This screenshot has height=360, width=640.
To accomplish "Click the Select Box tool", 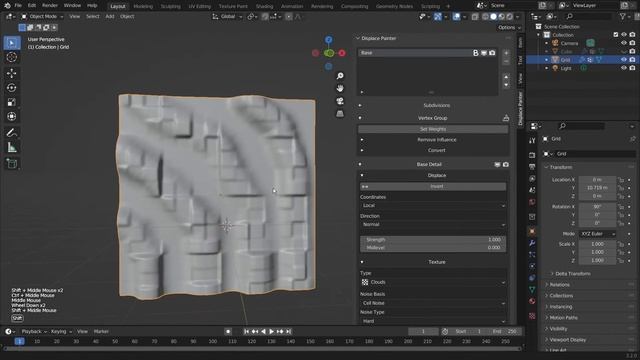I will 11,43.
